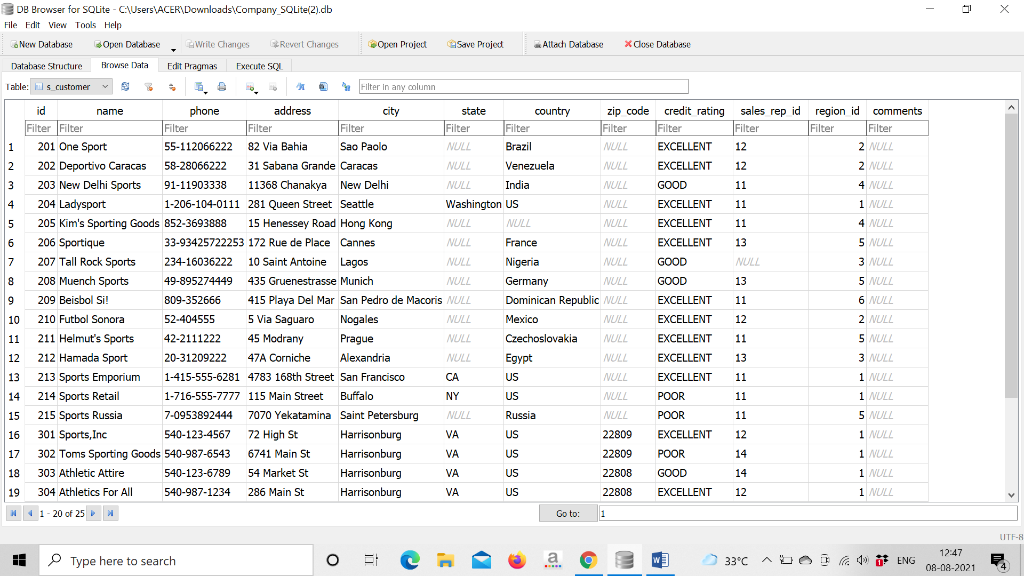The width and height of the screenshot is (1024, 576).
Task: Expand the Open Database dropdown arrow
Action: pyautogui.click(x=173, y=47)
